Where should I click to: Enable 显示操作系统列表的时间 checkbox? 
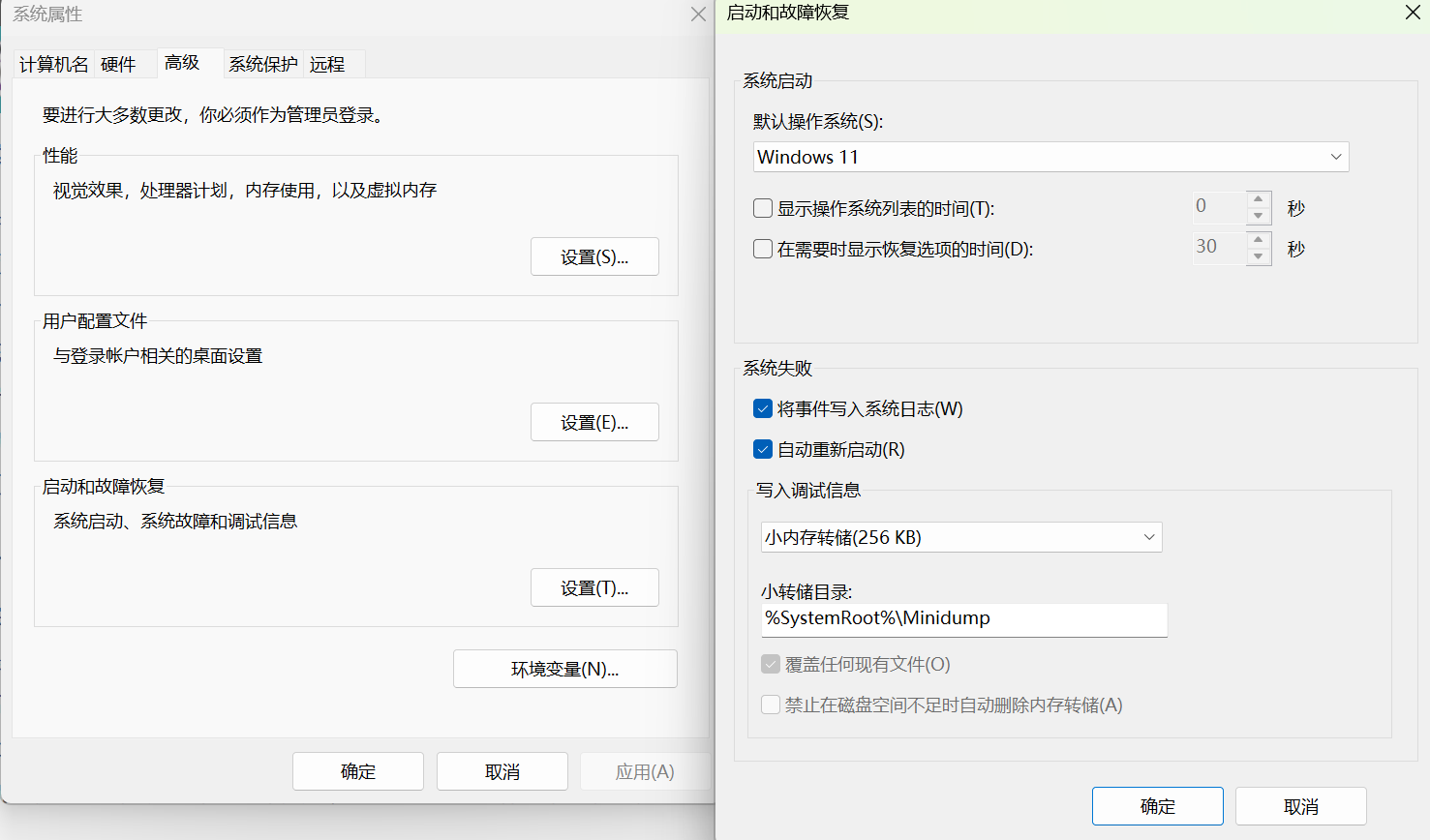763,208
